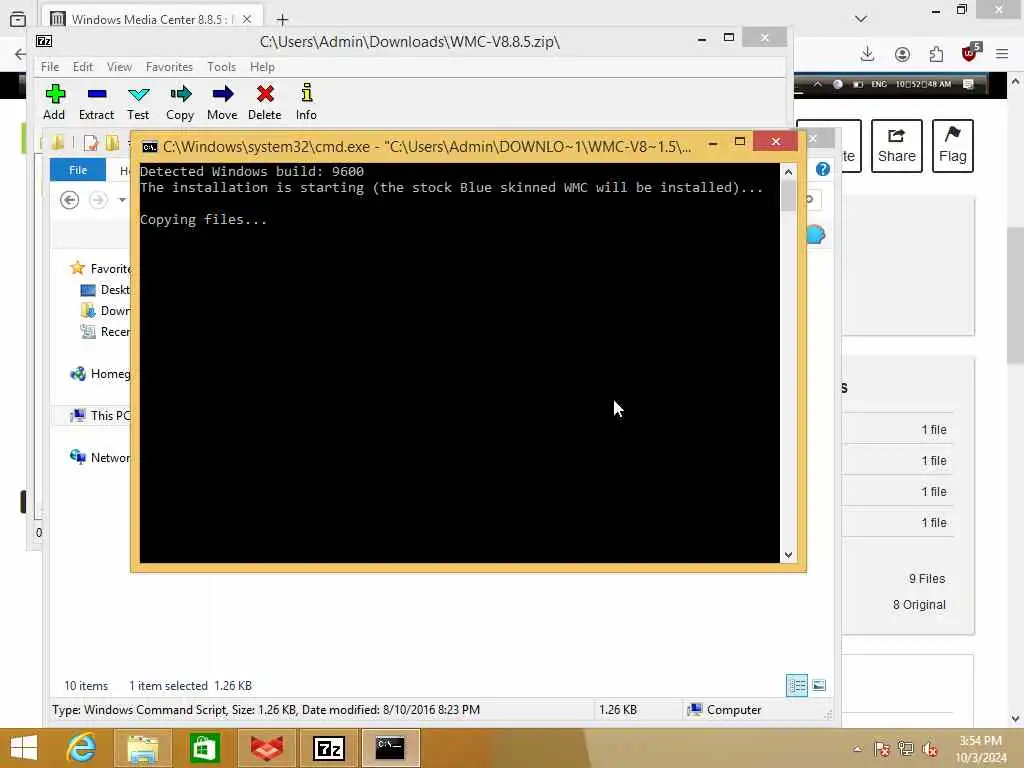Open the Help menu in 7-Zip
The width and height of the screenshot is (1024, 768).
pyautogui.click(x=262, y=67)
